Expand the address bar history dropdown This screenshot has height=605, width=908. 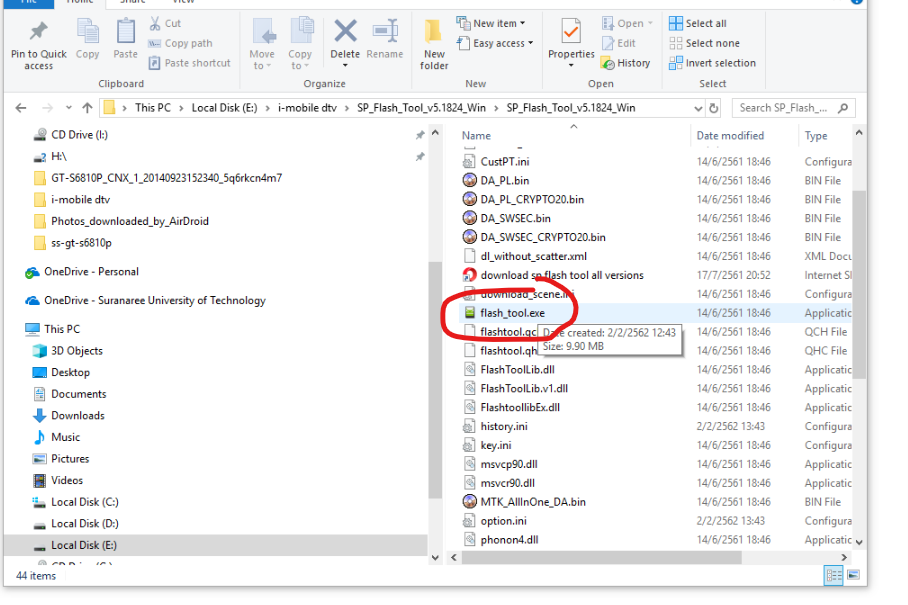[x=698, y=108]
